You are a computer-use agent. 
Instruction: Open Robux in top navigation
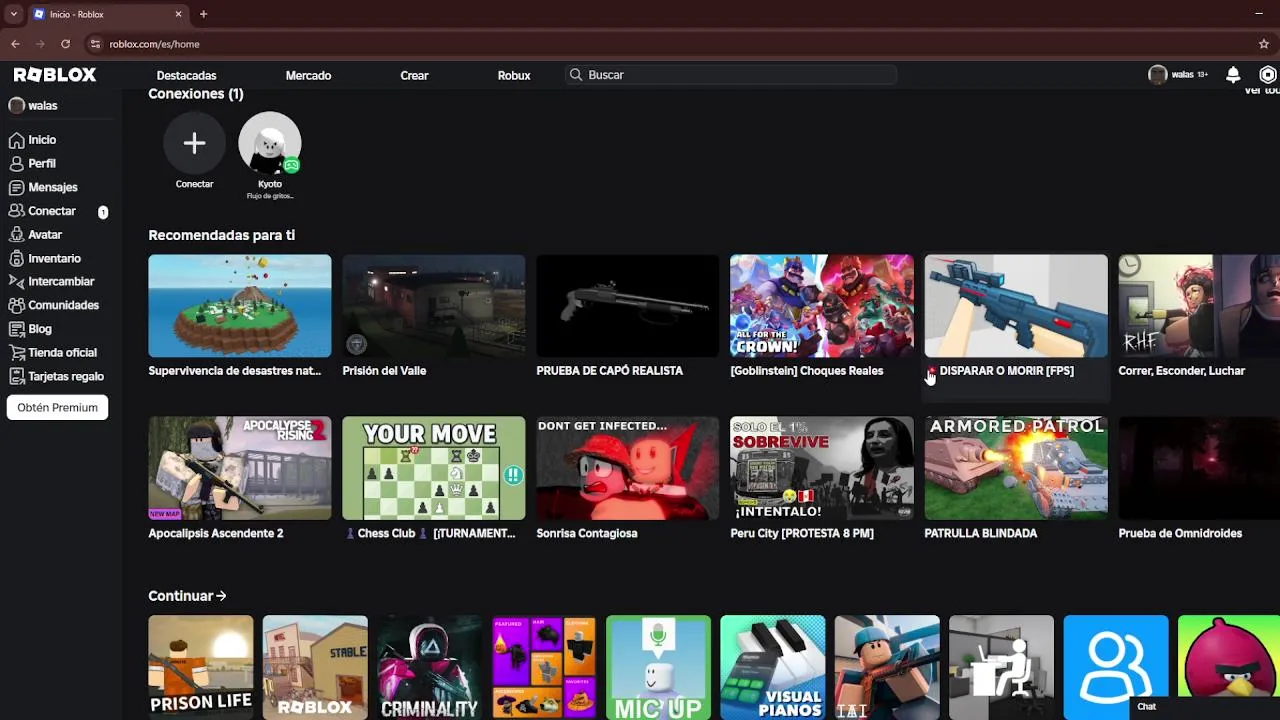[x=514, y=75]
